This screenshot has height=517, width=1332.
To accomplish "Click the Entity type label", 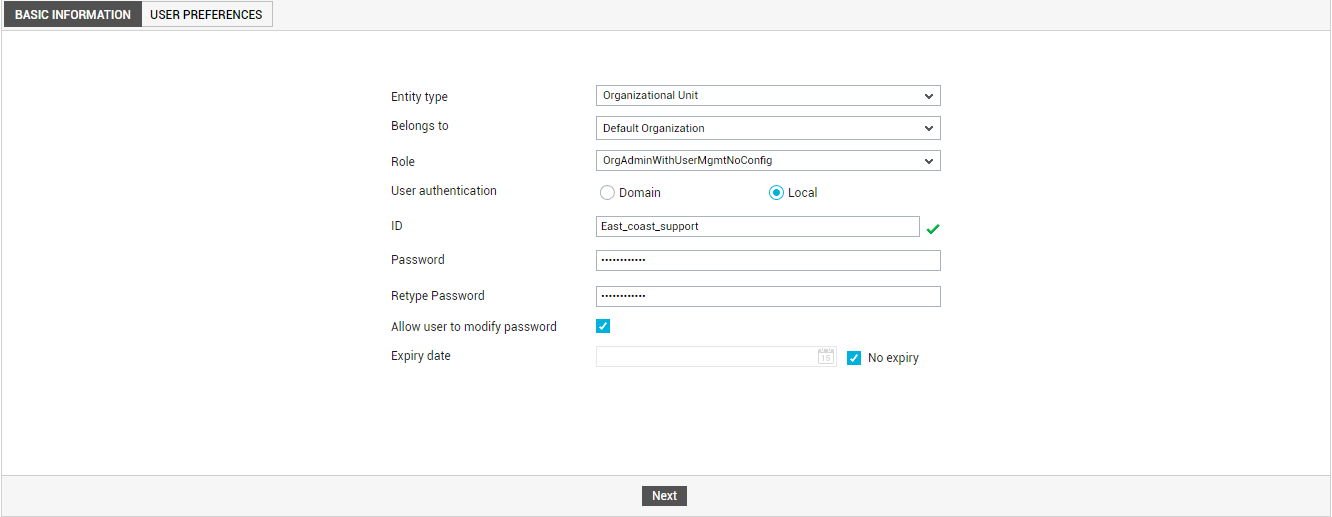I will pos(419,97).
